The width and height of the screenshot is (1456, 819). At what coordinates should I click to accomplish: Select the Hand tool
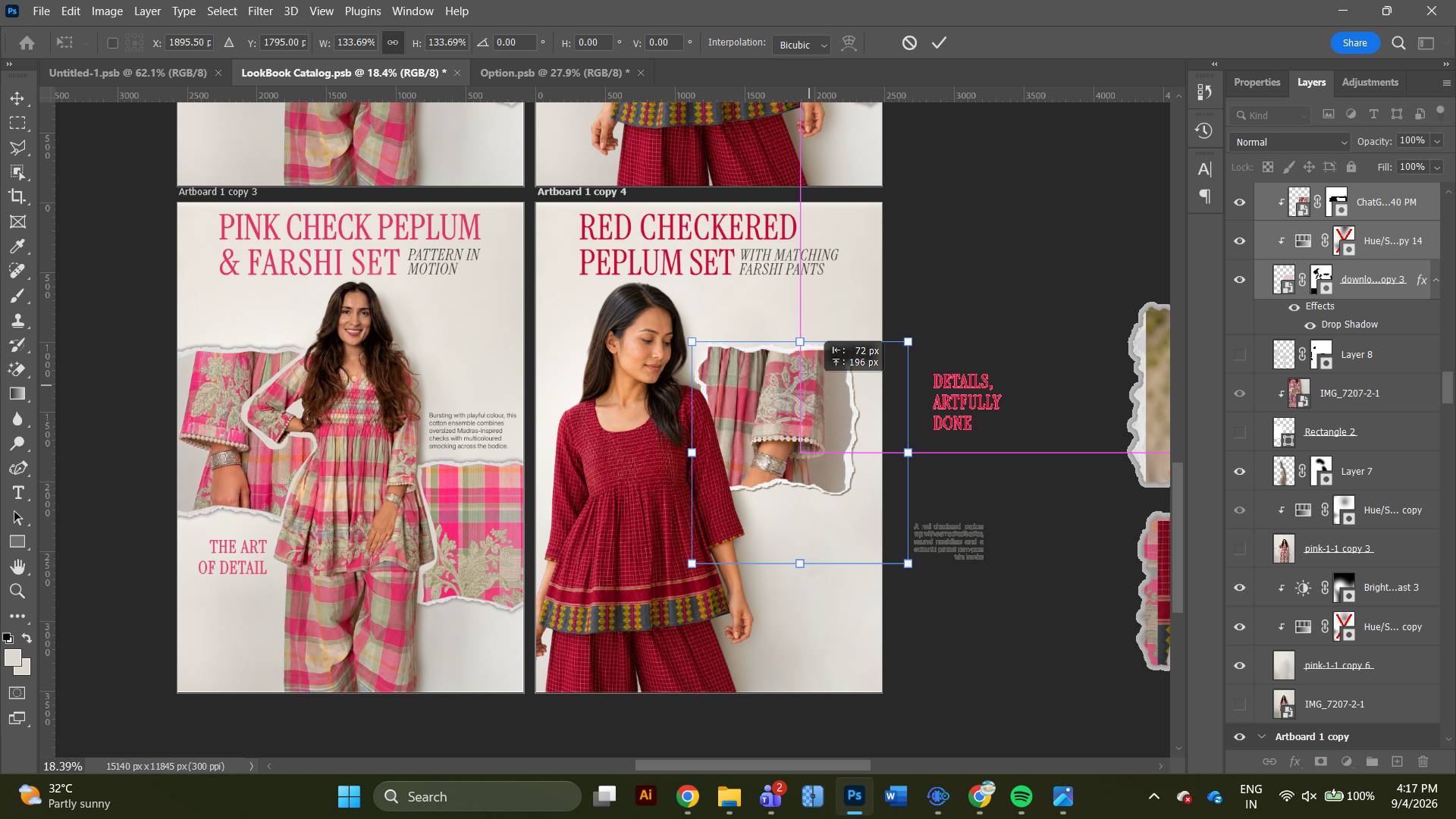17,566
